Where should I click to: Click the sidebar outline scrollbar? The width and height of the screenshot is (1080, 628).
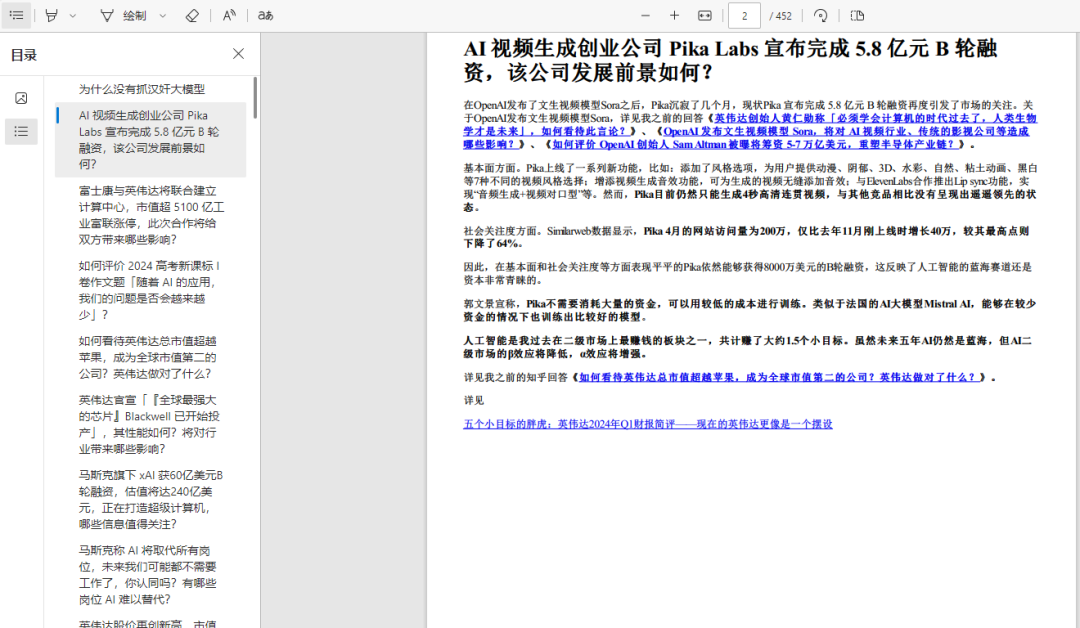(x=255, y=98)
